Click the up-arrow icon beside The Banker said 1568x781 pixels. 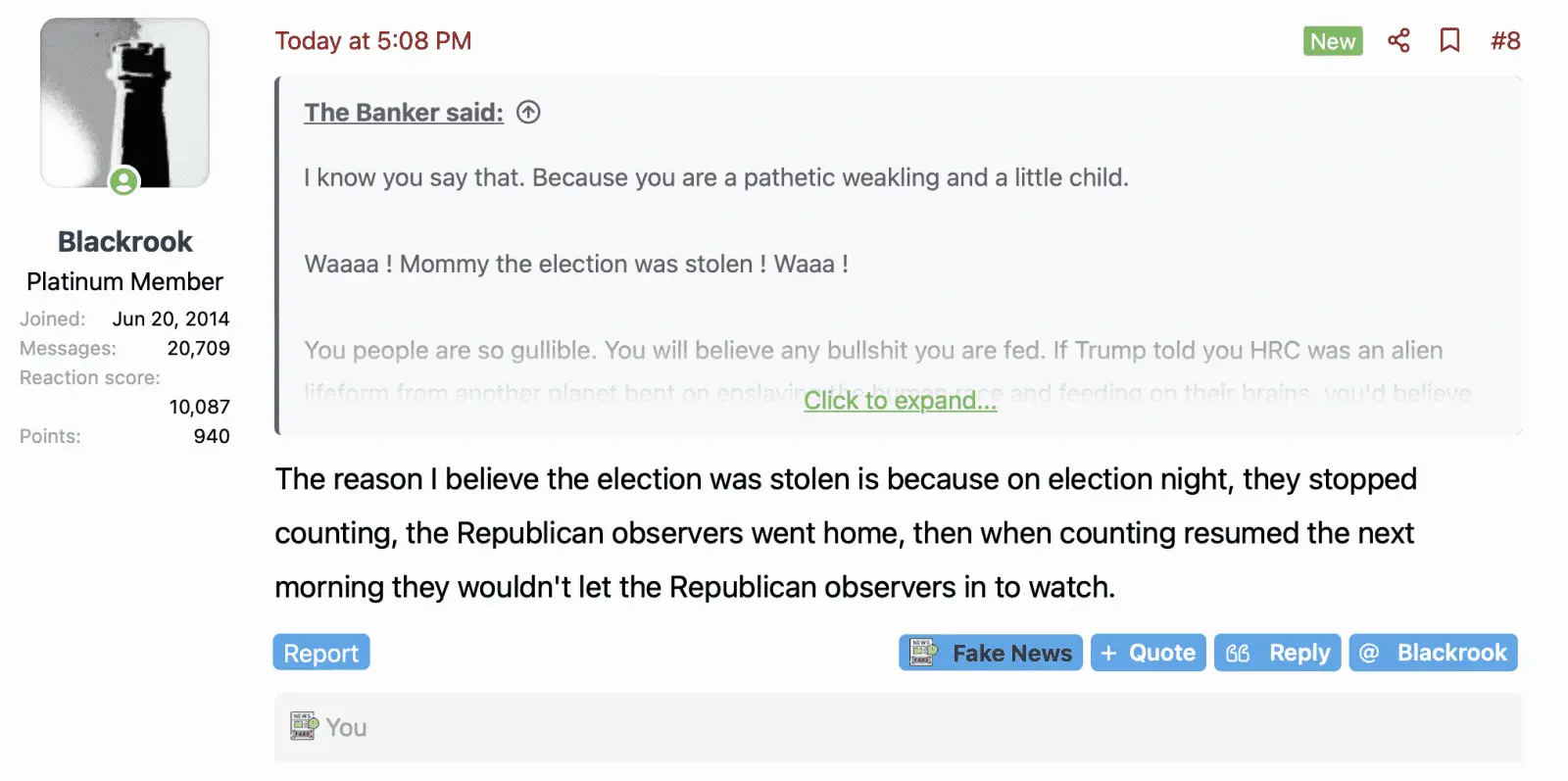pyautogui.click(x=528, y=113)
